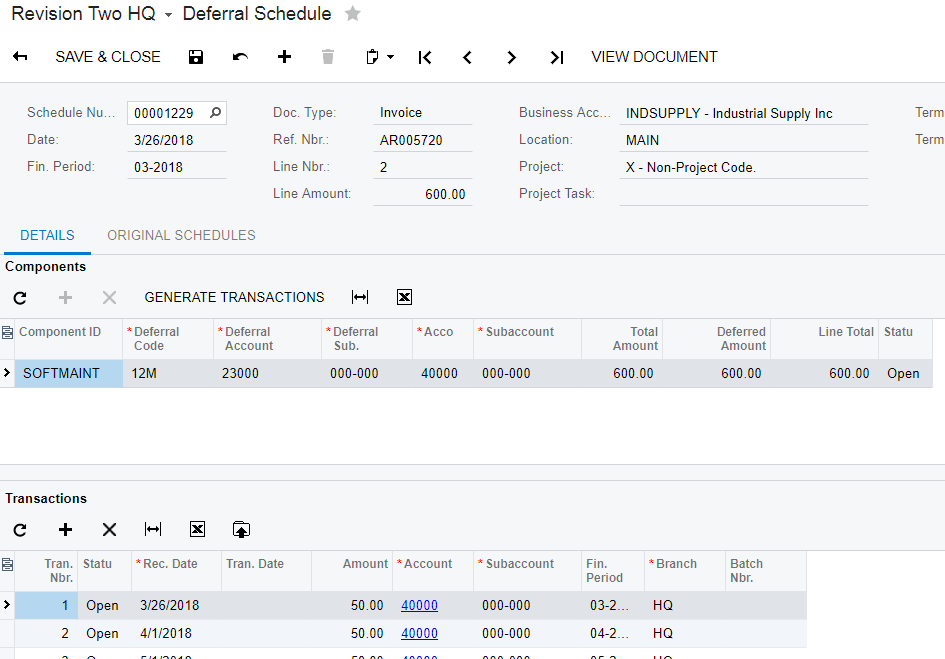Sort by the Component ID column header

pos(69,339)
